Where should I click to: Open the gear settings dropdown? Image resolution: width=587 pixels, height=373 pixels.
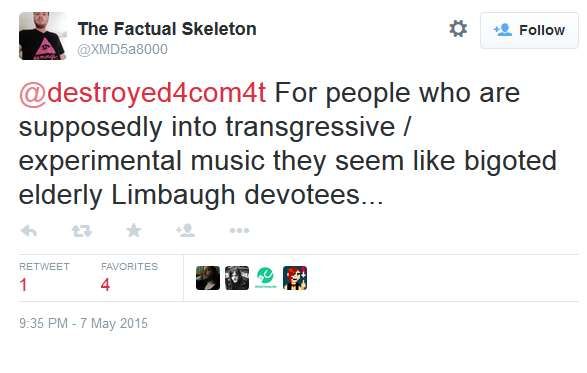pyautogui.click(x=458, y=29)
